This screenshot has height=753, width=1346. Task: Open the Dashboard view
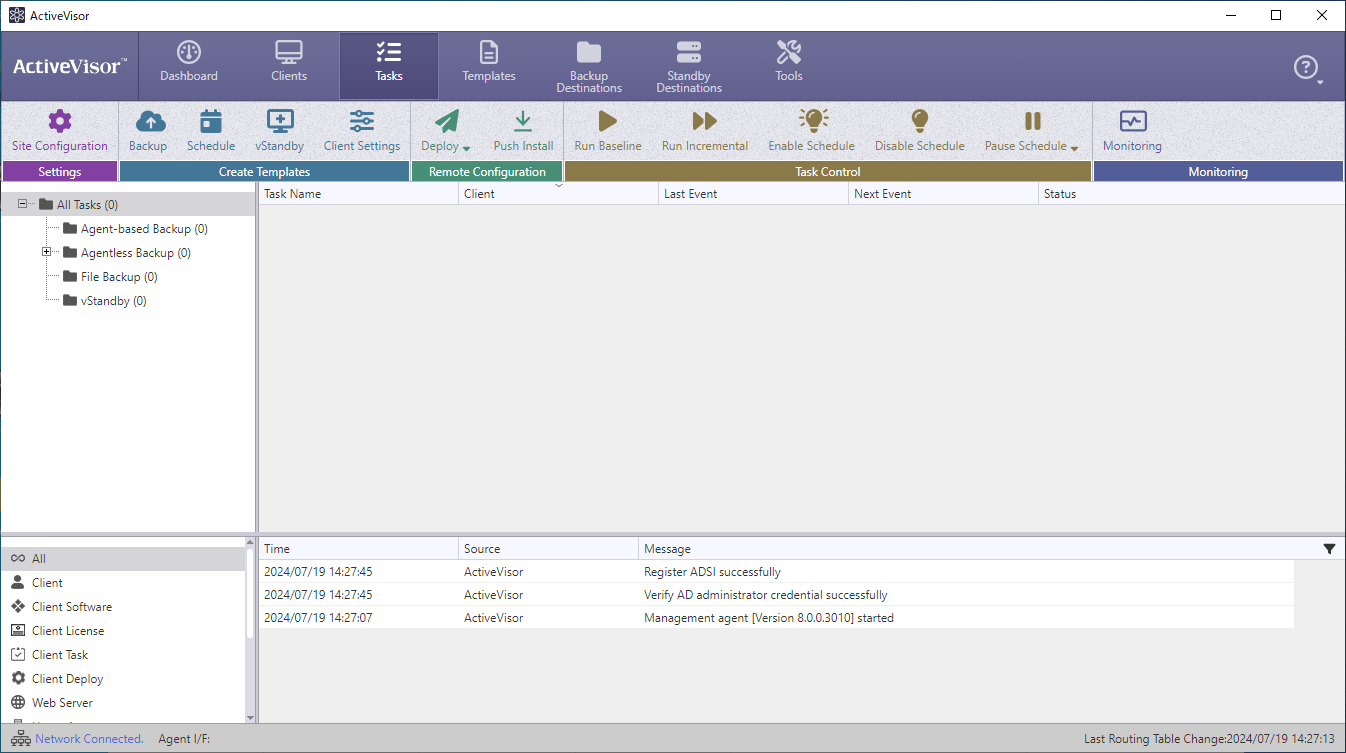(189, 63)
